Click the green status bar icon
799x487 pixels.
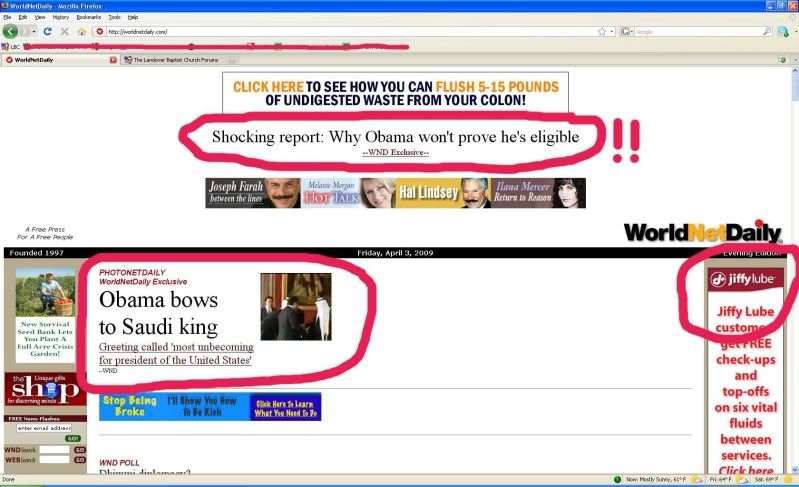click(618, 479)
